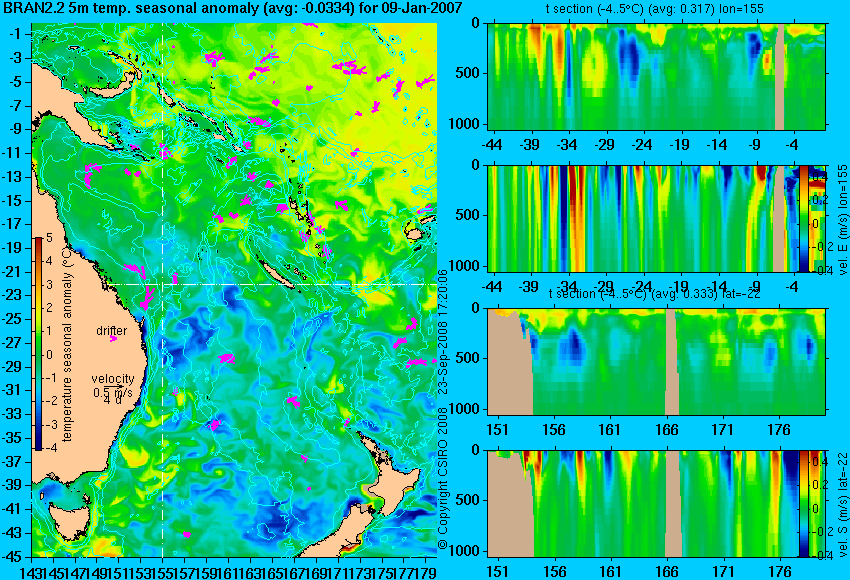The image size is (850, 580).
Task: Click the 'velocity' legend label
Action: 113,378
